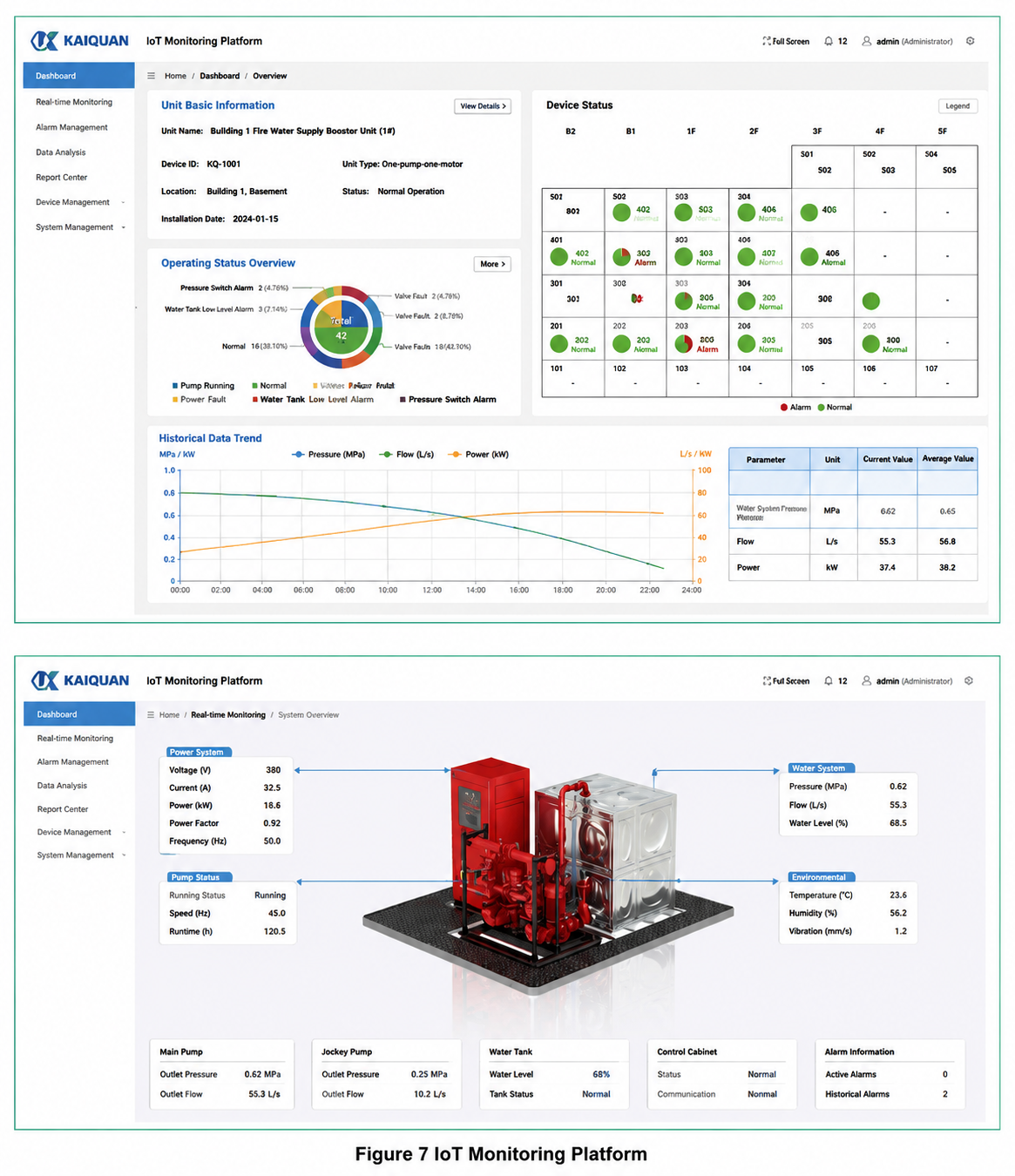
Task: Click hamburger icon beside Home / Real-time Monitoring breadcrumb
Action: click(152, 715)
